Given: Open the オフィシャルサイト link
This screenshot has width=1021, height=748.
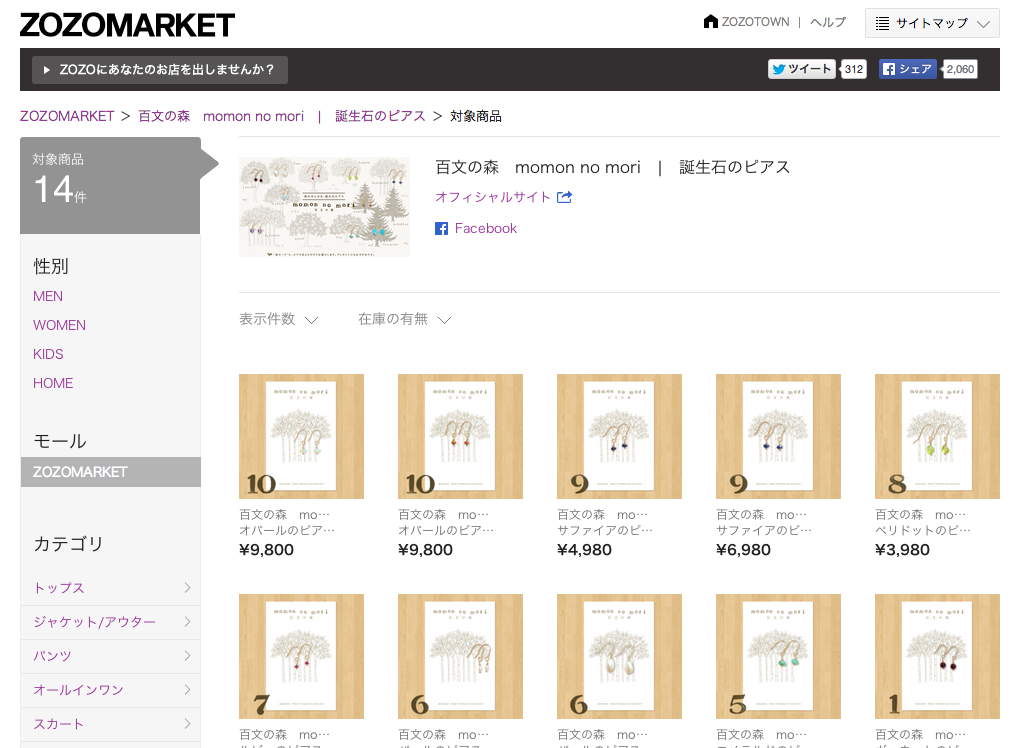Looking at the screenshot, I should (493, 197).
